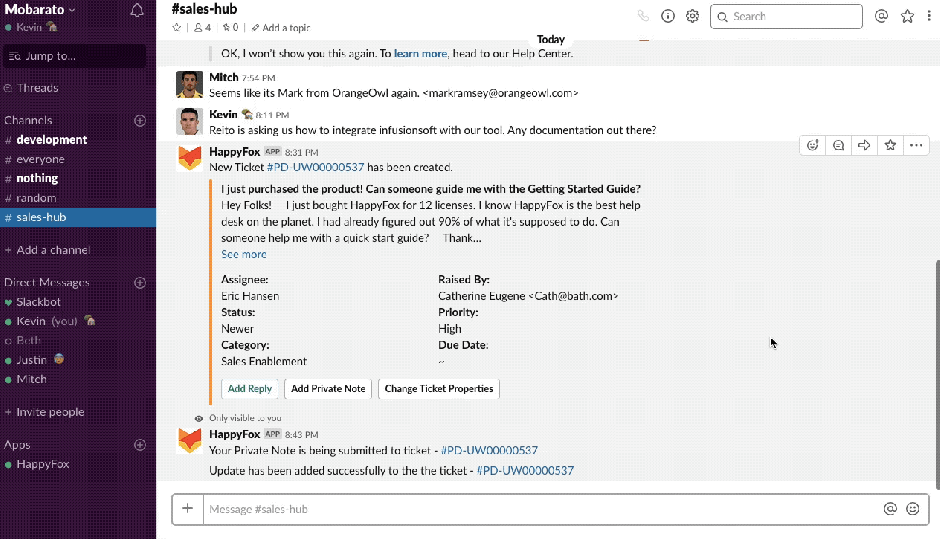940x539 pixels.
Task: Open Kevin's avatar in message list
Action: point(189,122)
